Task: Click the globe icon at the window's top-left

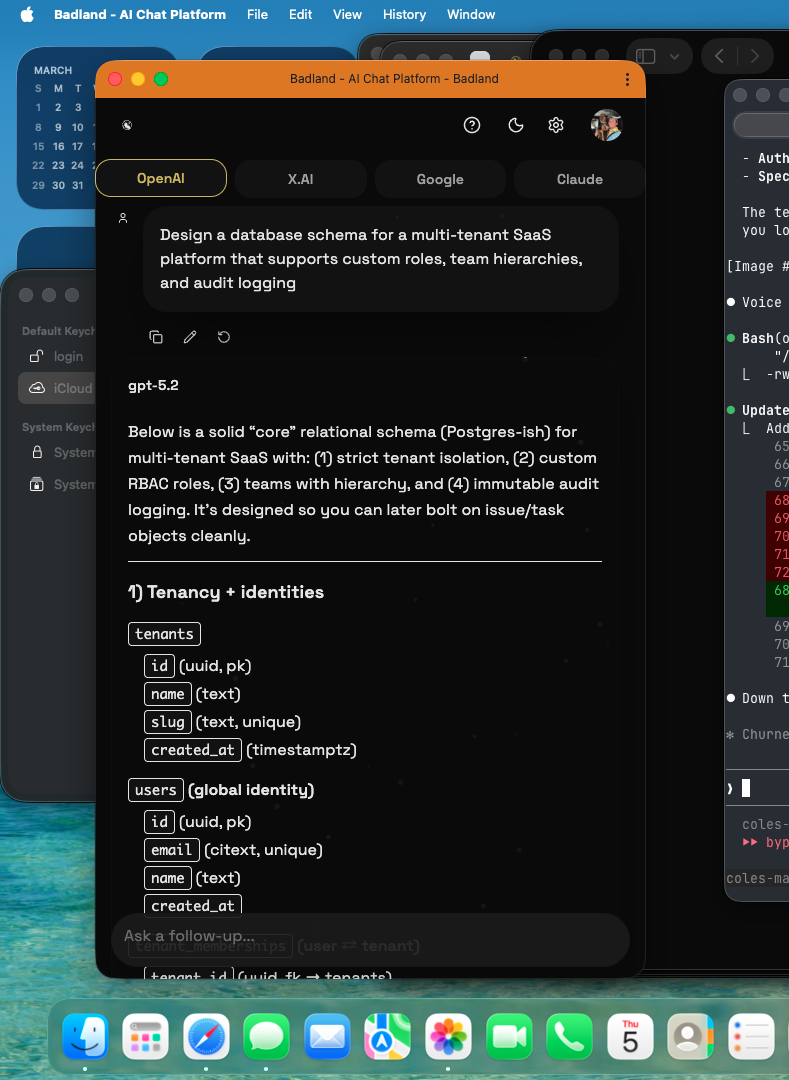Action: pyautogui.click(x=128, y=125)
